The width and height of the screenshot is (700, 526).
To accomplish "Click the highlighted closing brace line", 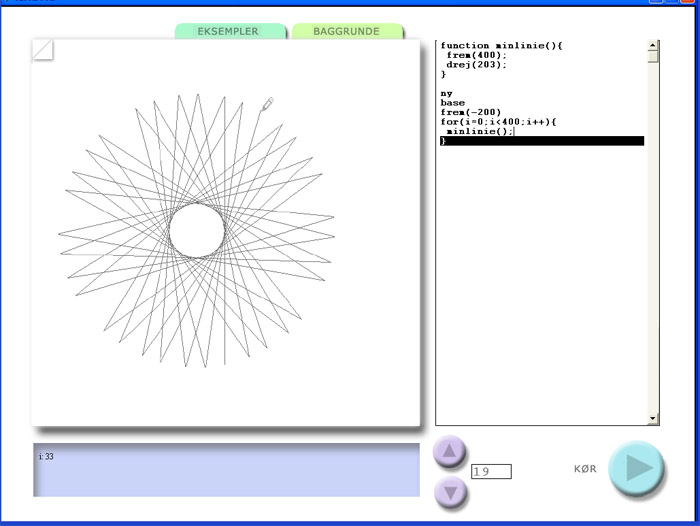I will [541, 142].
